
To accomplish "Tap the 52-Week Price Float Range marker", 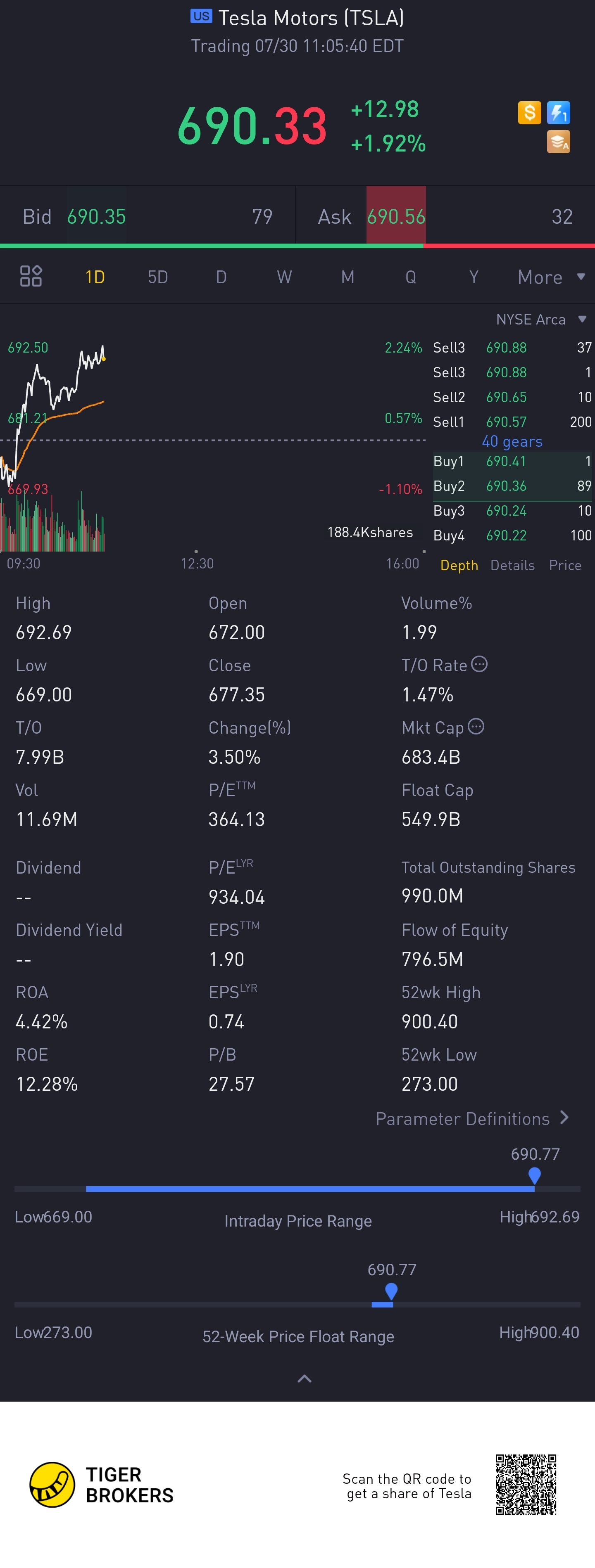I will 392,1292.
